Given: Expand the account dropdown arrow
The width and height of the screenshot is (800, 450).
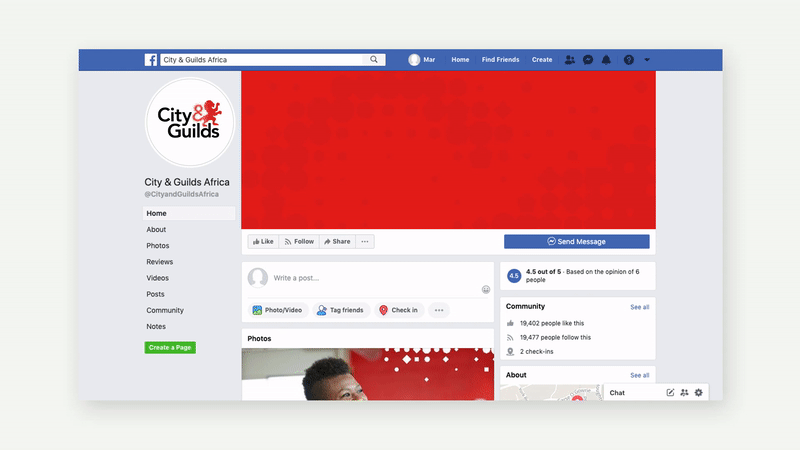Looking at the screenshot, I should pos(647,60).
